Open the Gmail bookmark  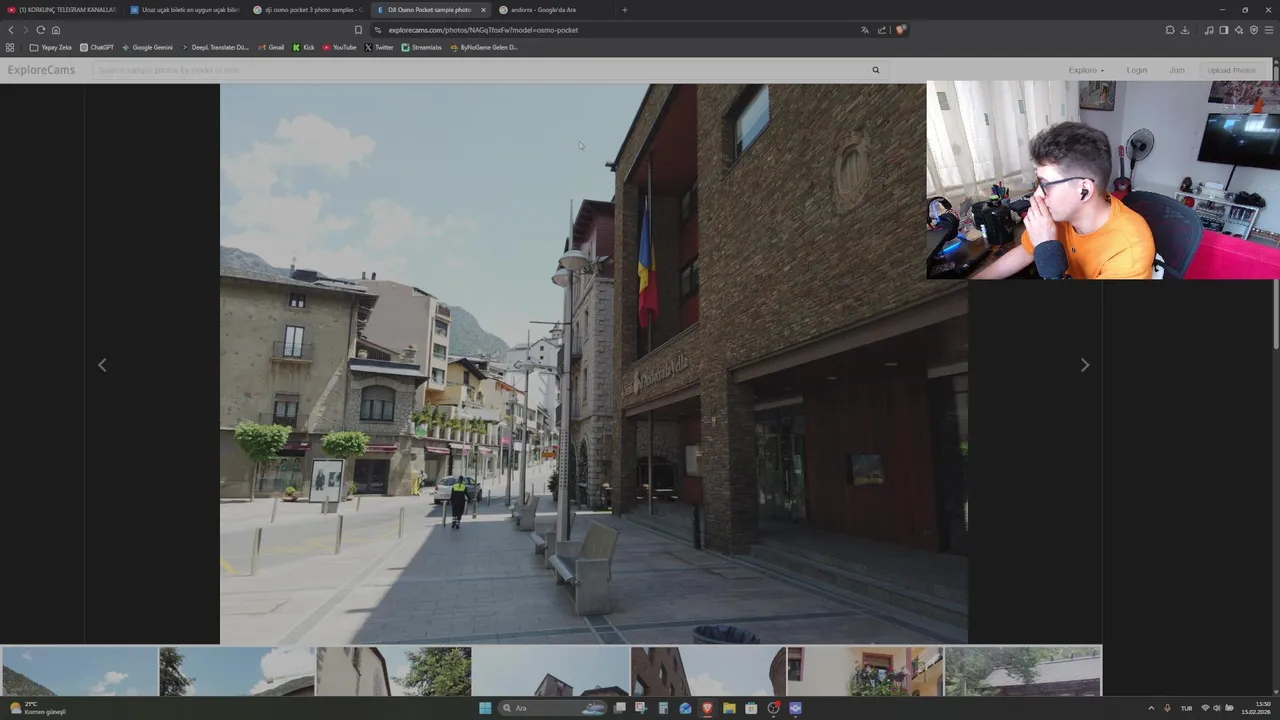271,47
